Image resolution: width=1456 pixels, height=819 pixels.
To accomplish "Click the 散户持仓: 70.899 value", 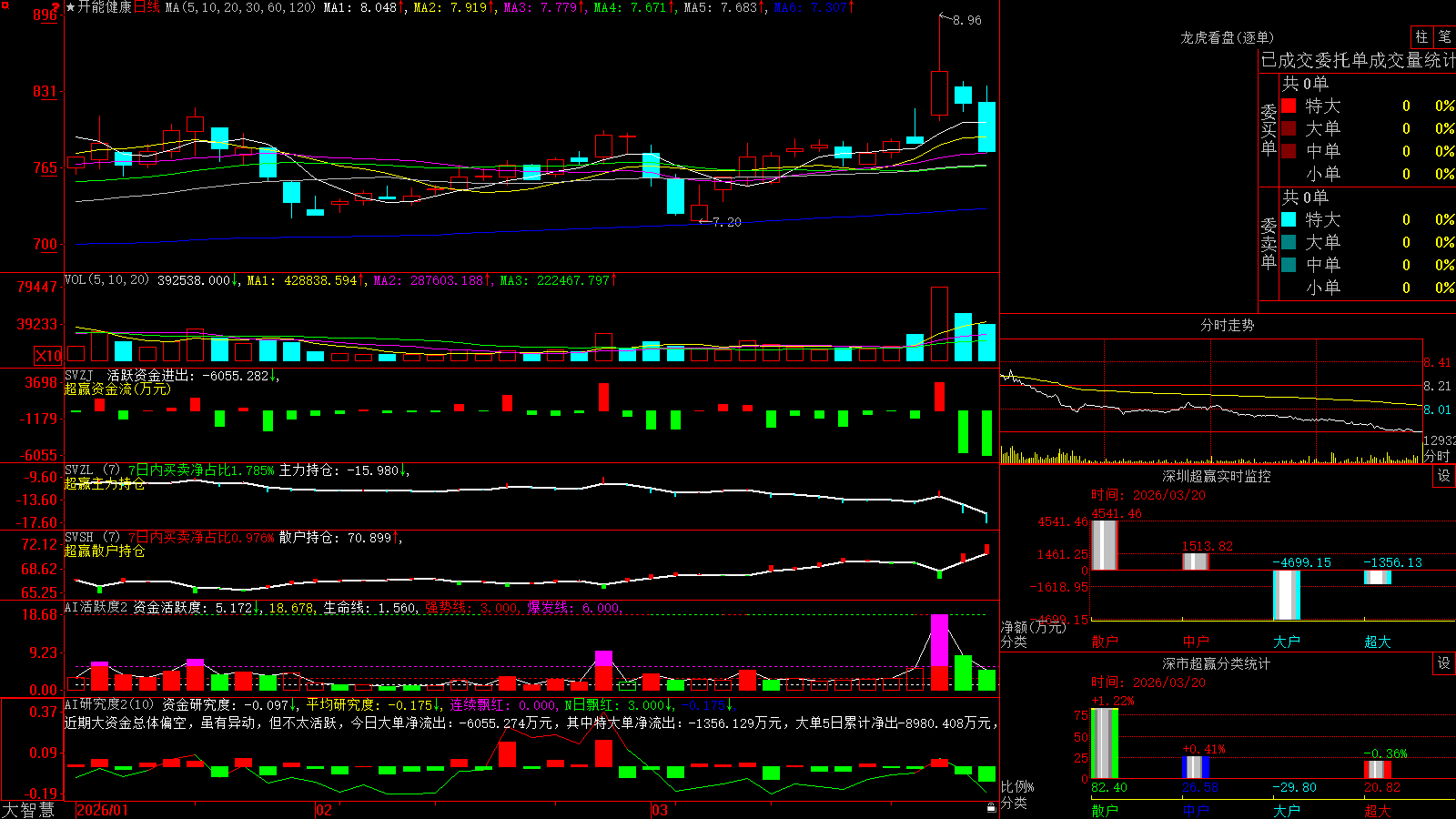I will click(336, 538).
